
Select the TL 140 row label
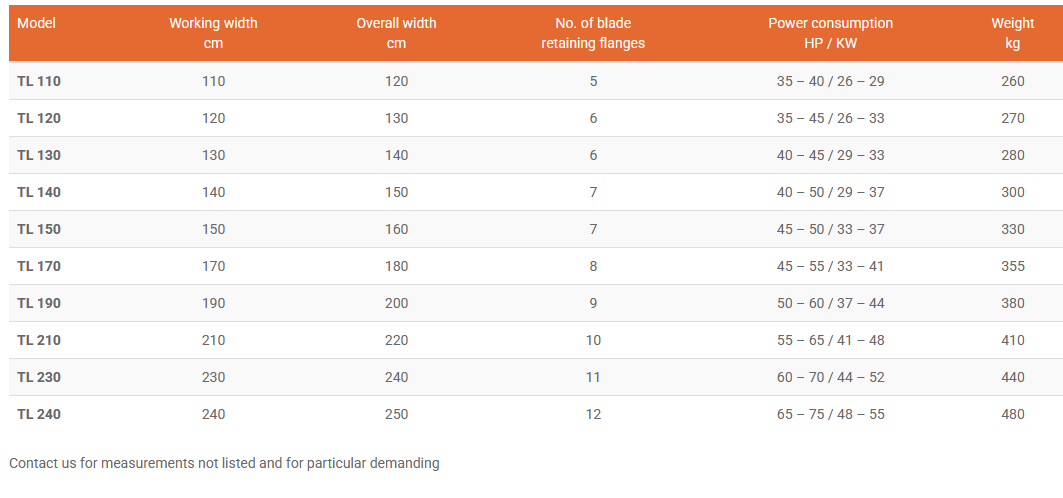[x=39, y=192]
